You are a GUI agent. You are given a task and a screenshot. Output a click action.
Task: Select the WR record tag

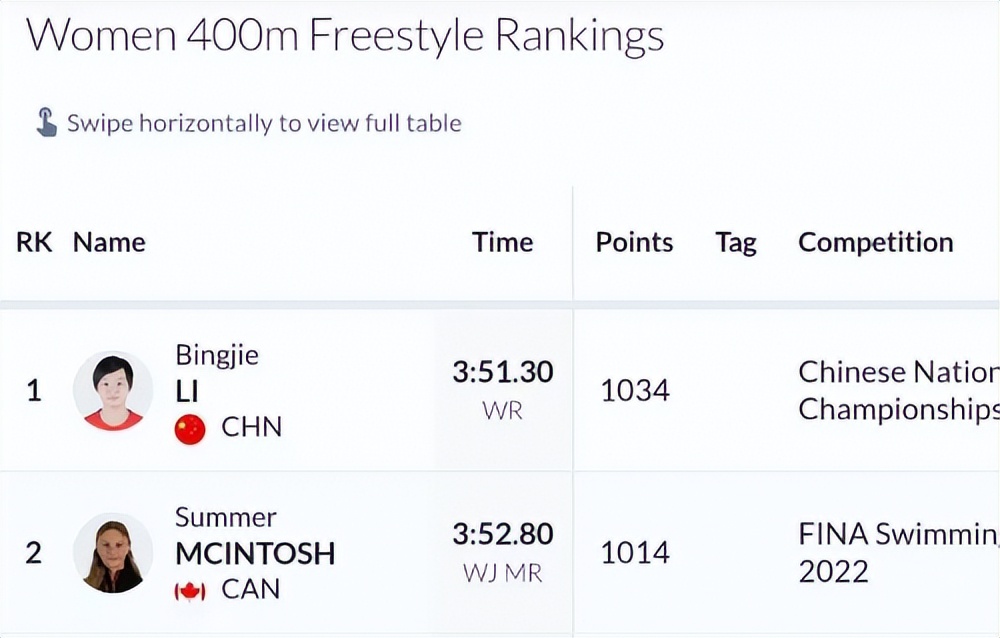click(x=502, y=411)
